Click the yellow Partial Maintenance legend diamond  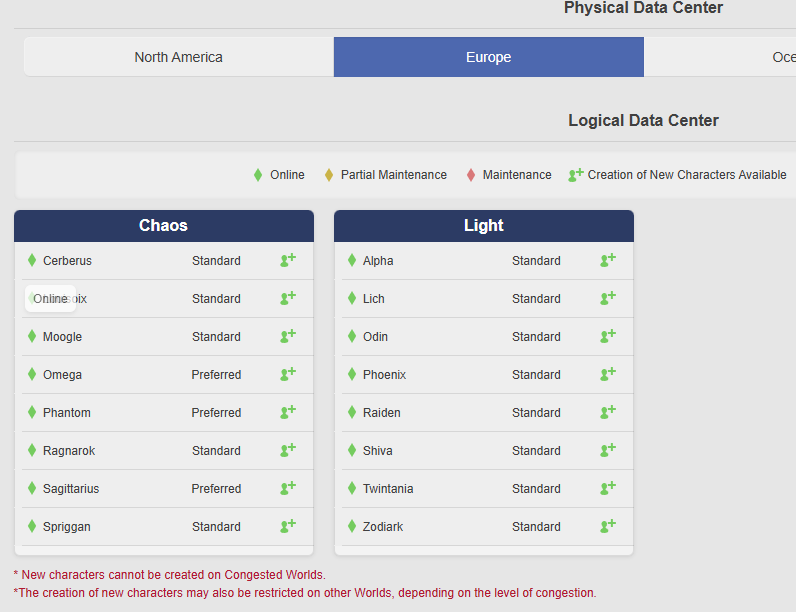(x=329, y=175)
